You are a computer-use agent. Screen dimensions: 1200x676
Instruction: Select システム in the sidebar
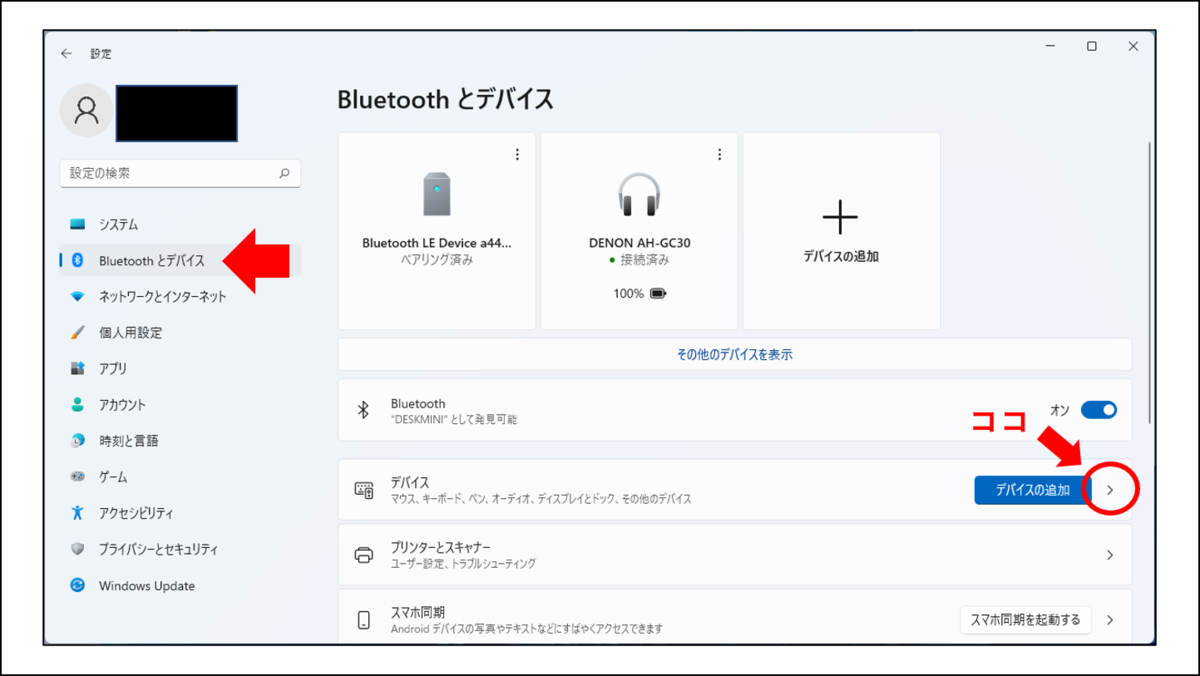(180, 225)
